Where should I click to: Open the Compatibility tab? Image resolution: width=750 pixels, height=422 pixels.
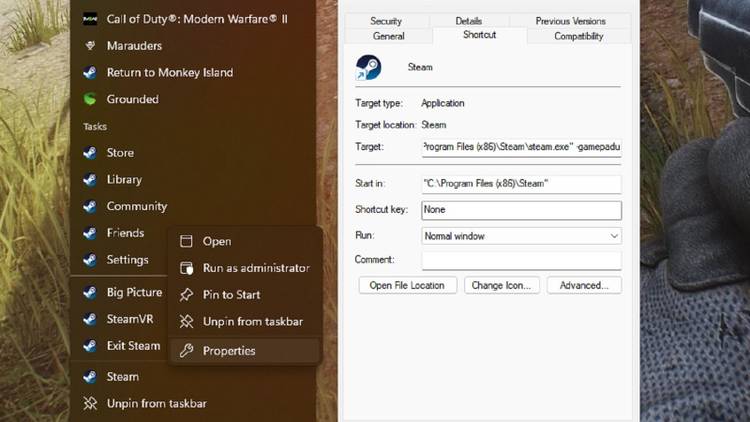coord(579,36)
